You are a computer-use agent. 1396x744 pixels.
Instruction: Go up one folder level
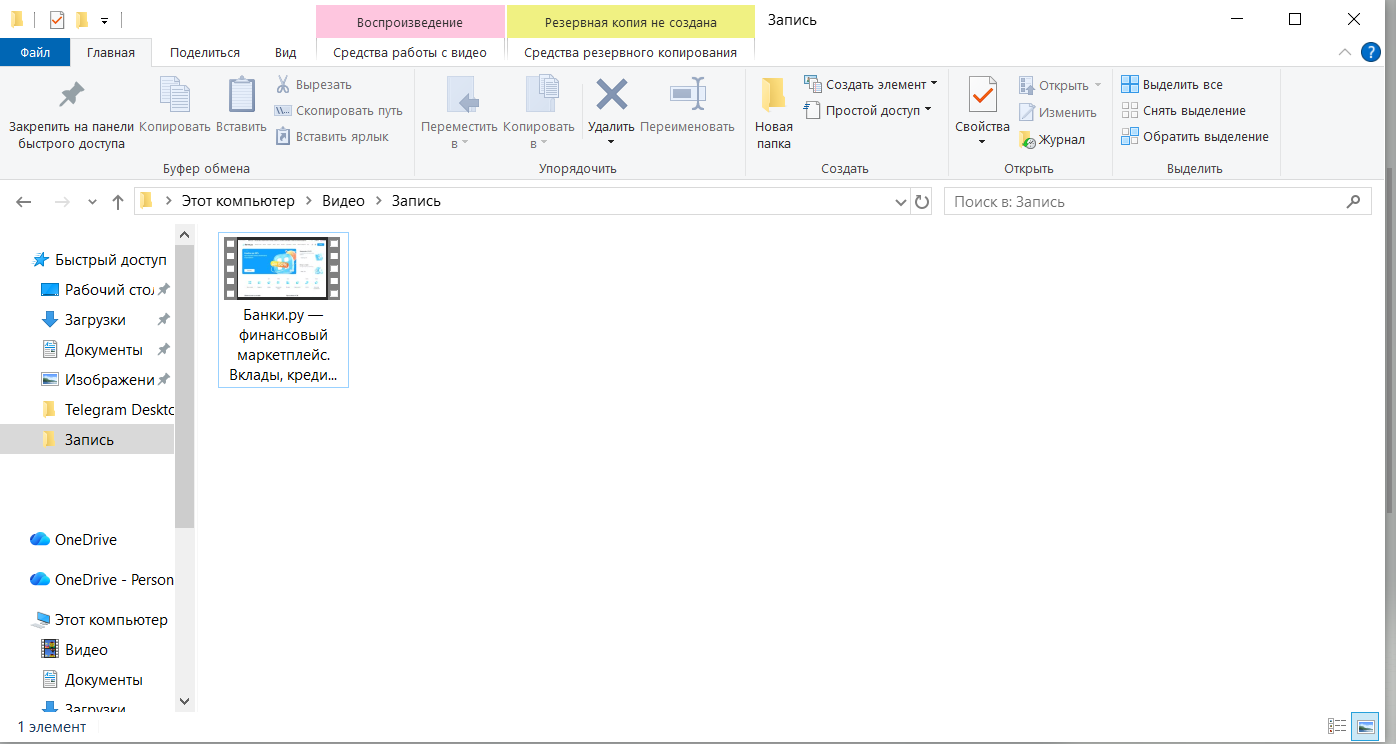118,202
